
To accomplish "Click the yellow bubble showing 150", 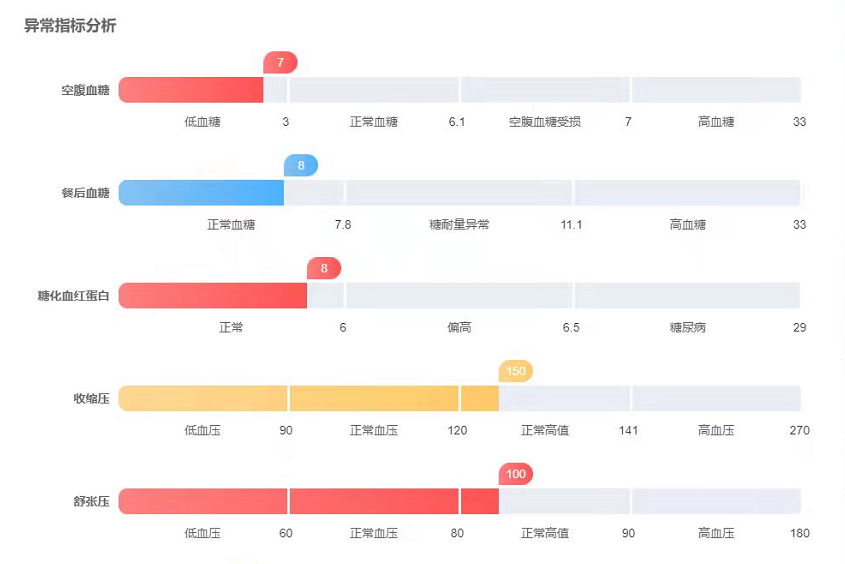I will pos(516,371).
